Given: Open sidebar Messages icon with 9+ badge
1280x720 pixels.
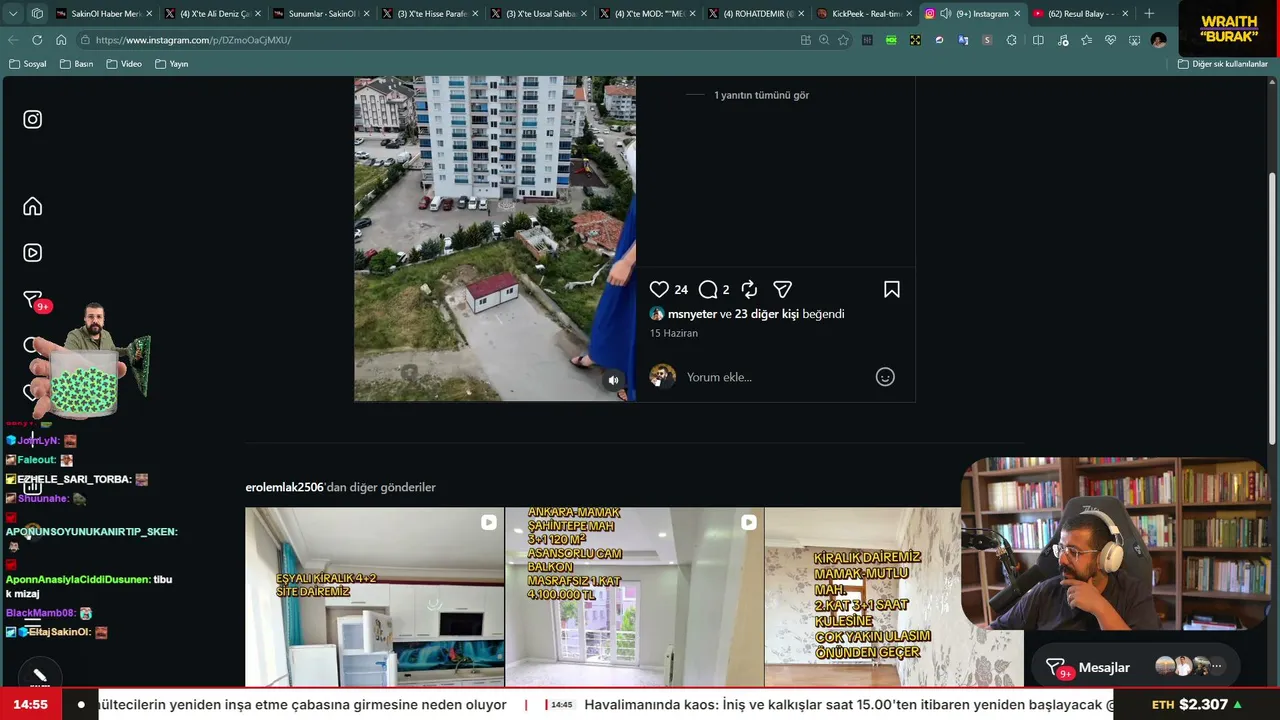Looking at the screenshot, I should coord(35,301).
